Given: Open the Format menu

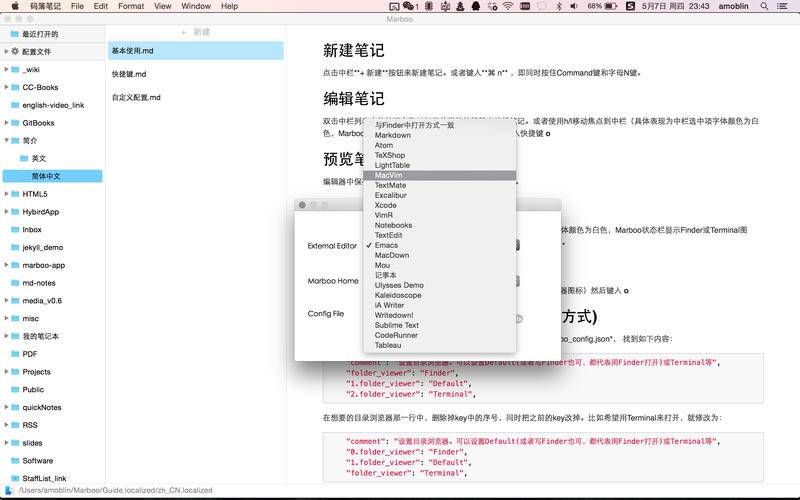Looking at the screenshot, I should point(131,6).
